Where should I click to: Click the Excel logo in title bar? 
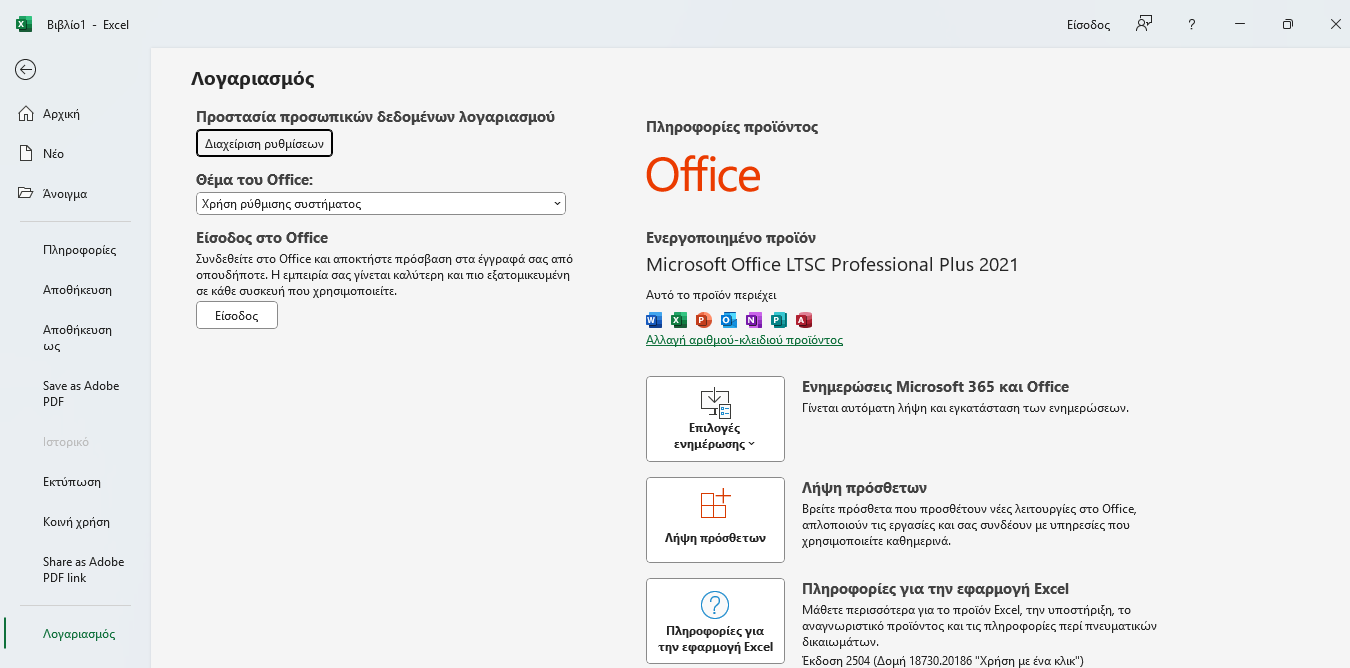[24, 24]
